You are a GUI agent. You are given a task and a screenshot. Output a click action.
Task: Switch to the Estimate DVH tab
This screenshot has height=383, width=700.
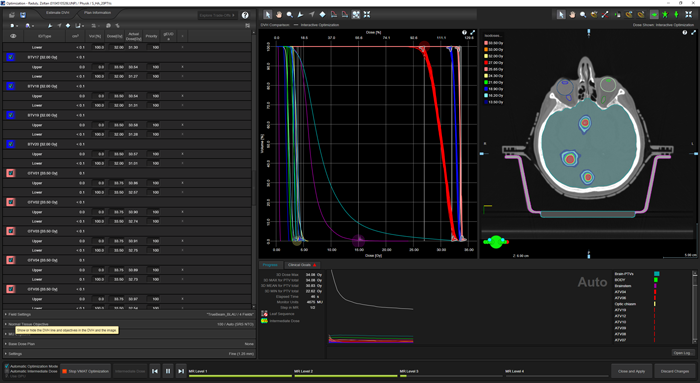[x=58, y=13]
